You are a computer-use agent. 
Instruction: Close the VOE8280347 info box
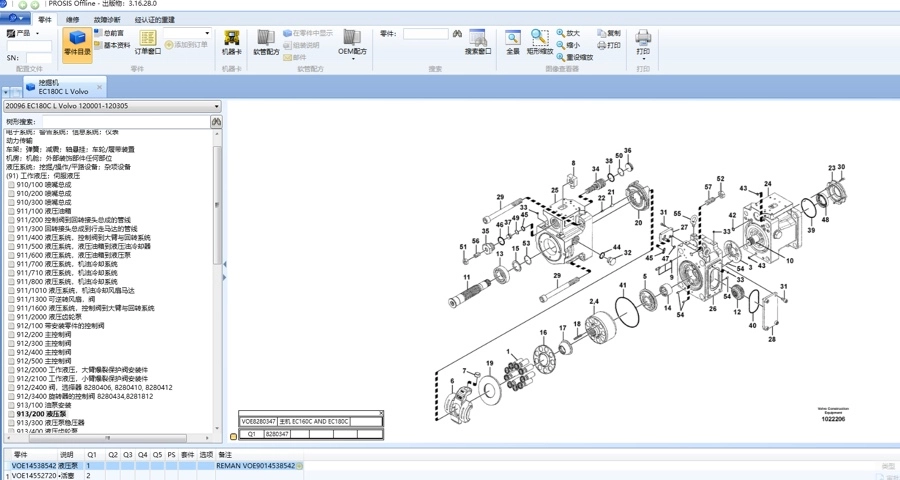[381, 413]
